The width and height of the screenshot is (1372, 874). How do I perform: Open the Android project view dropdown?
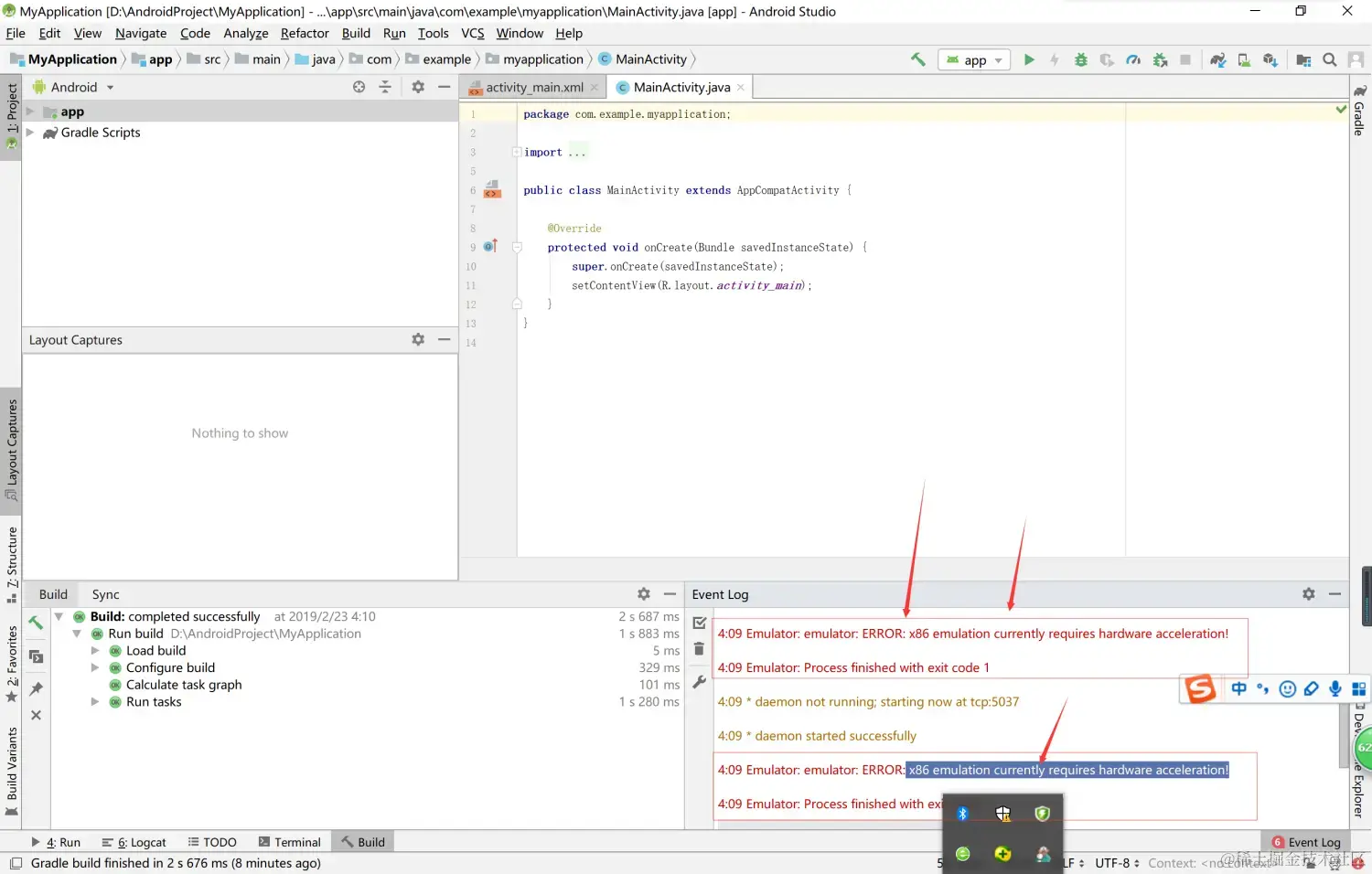pyautogui.click(x=74, y=87)
